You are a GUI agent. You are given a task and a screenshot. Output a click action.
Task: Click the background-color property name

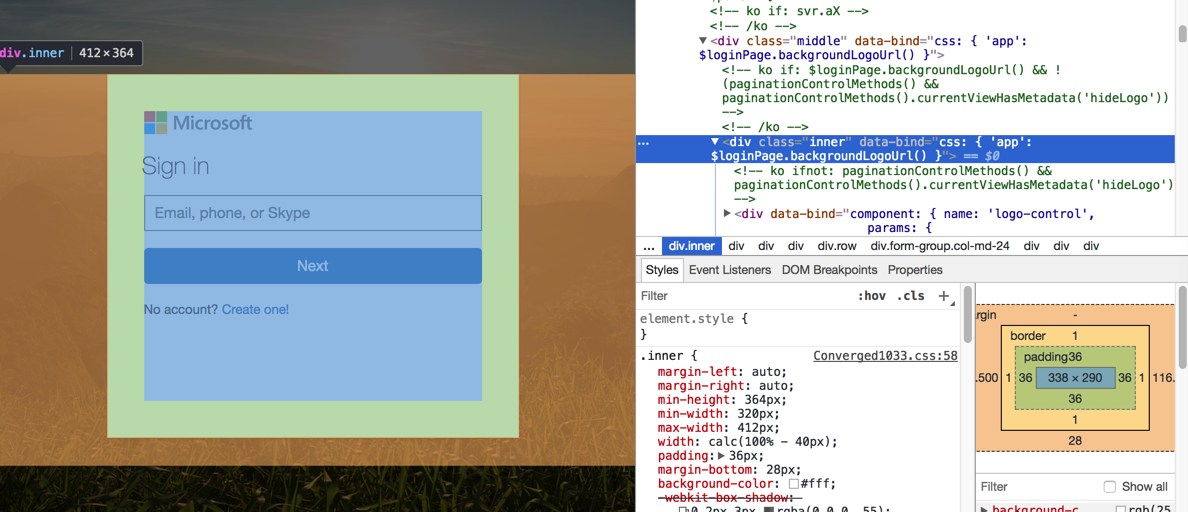[x=712, y=484]
